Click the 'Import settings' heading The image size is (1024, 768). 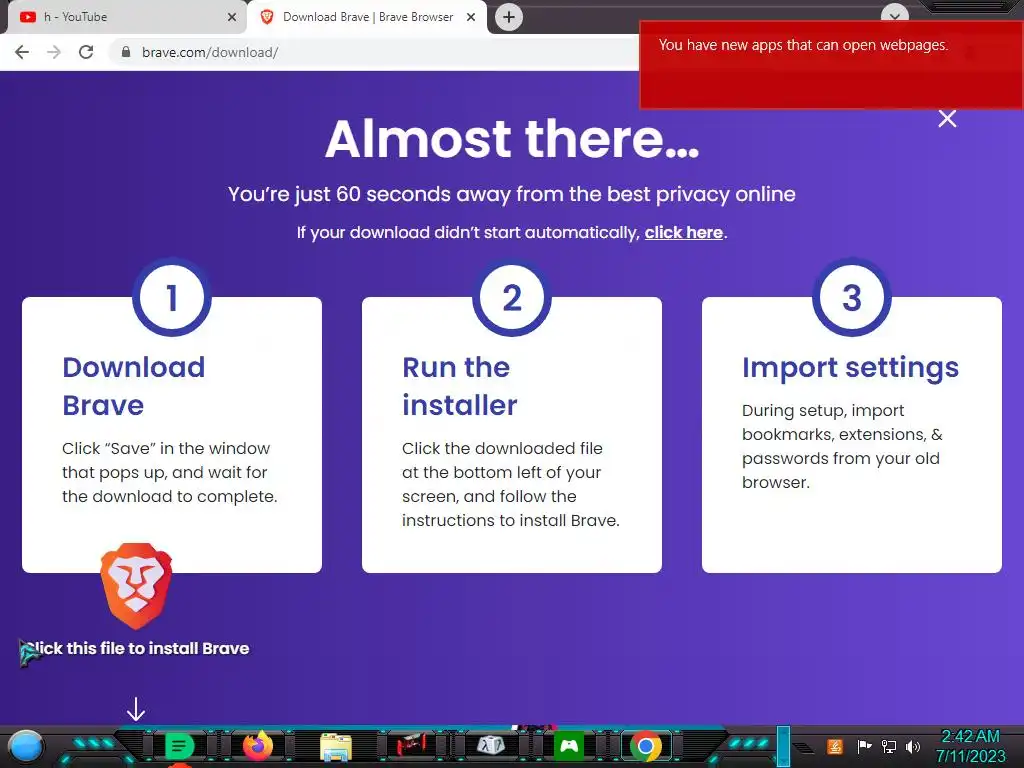tap(850, 368)
